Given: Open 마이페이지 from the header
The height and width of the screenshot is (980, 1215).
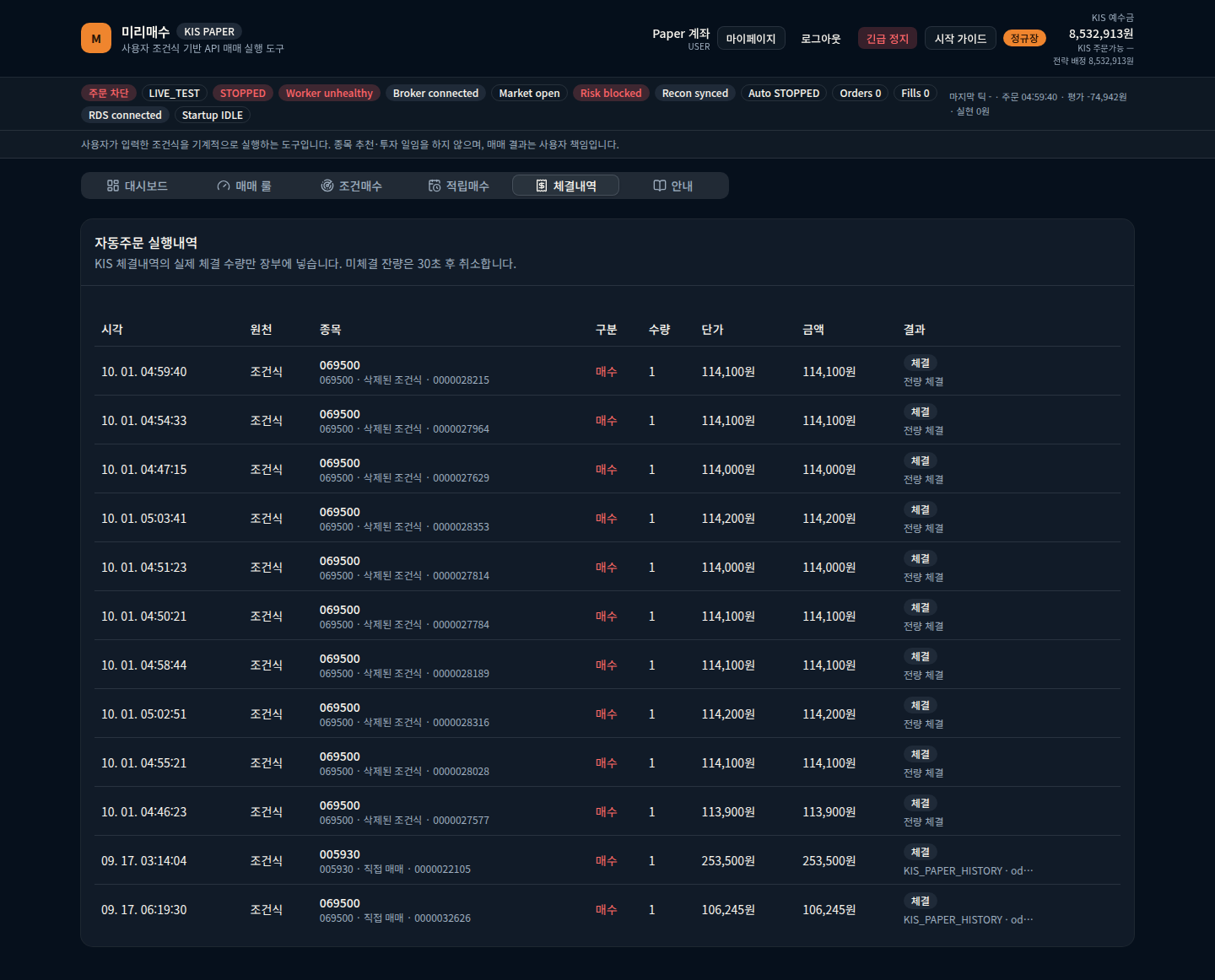Looking at the screenshot, I should (x=751, y=38).
